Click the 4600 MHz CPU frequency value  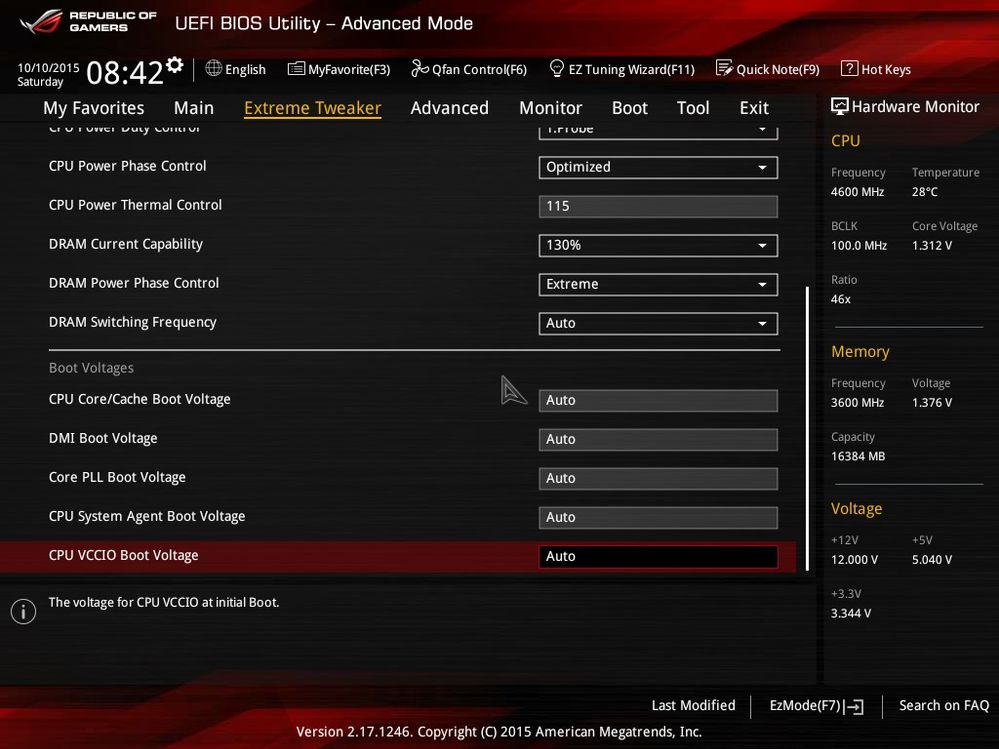click(x=857, y=192)
